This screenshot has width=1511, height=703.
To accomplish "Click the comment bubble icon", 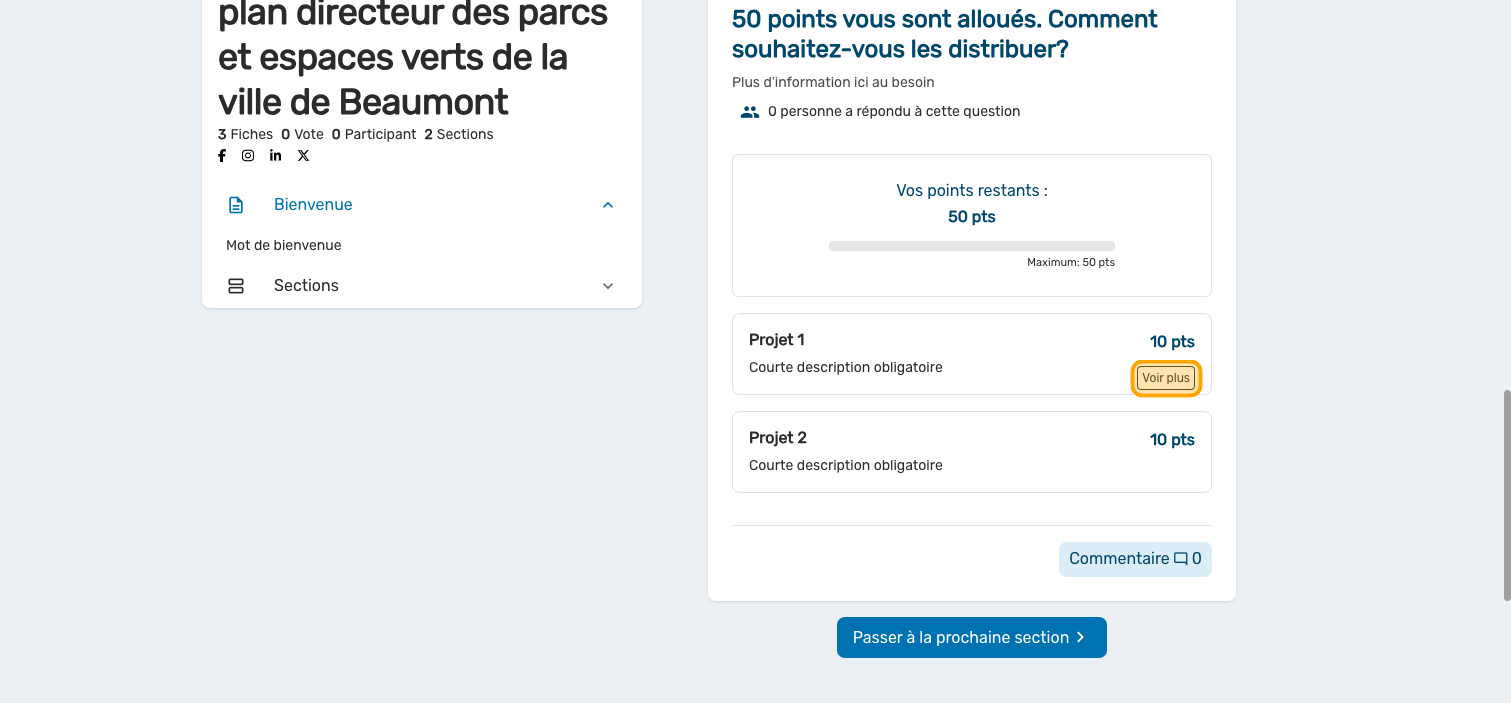I will [x=1181, y=559].
